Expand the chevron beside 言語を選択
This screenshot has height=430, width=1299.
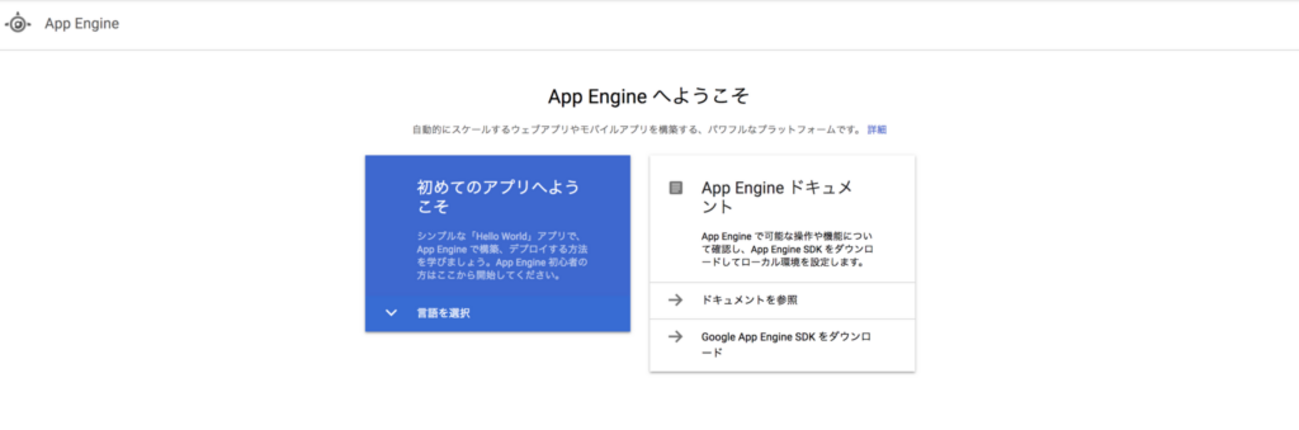(391, 313)
